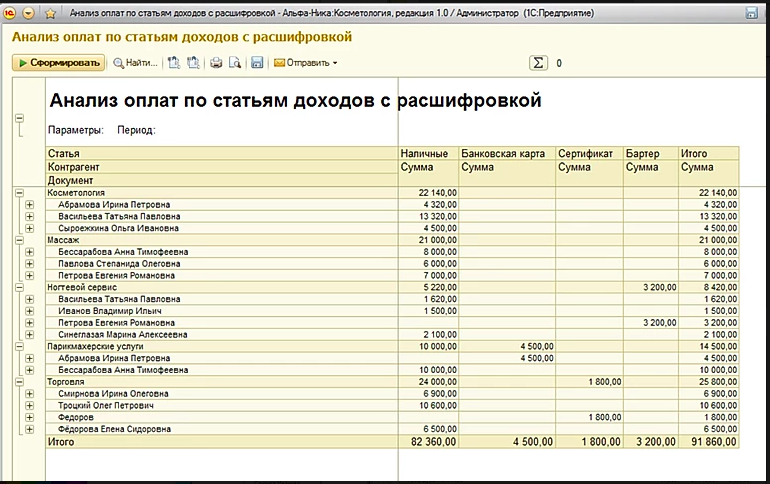Expand Сыроежкина Ольга Ивановна row
The image size is (770, 484).
pyautogui.click(x=29, y=228)
